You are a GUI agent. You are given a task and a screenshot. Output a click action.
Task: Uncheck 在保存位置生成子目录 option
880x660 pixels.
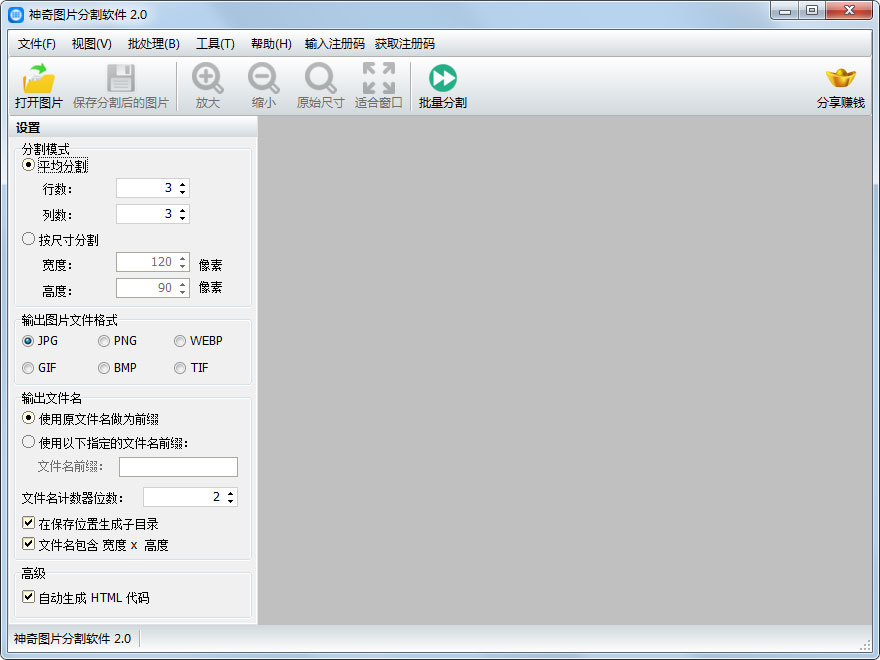[28, 523]
